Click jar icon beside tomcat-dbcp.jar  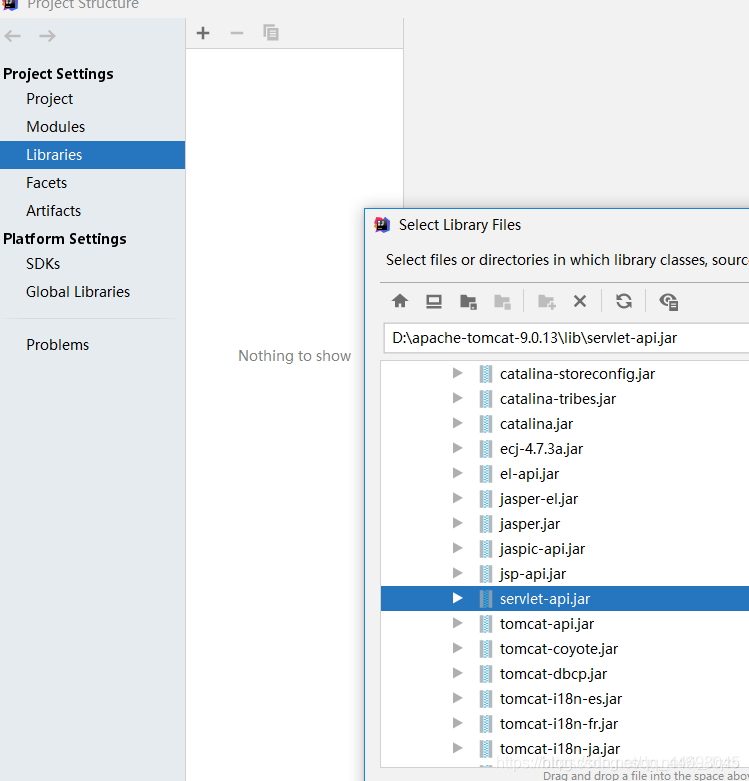pyautogui.click(x=486, y=674)
